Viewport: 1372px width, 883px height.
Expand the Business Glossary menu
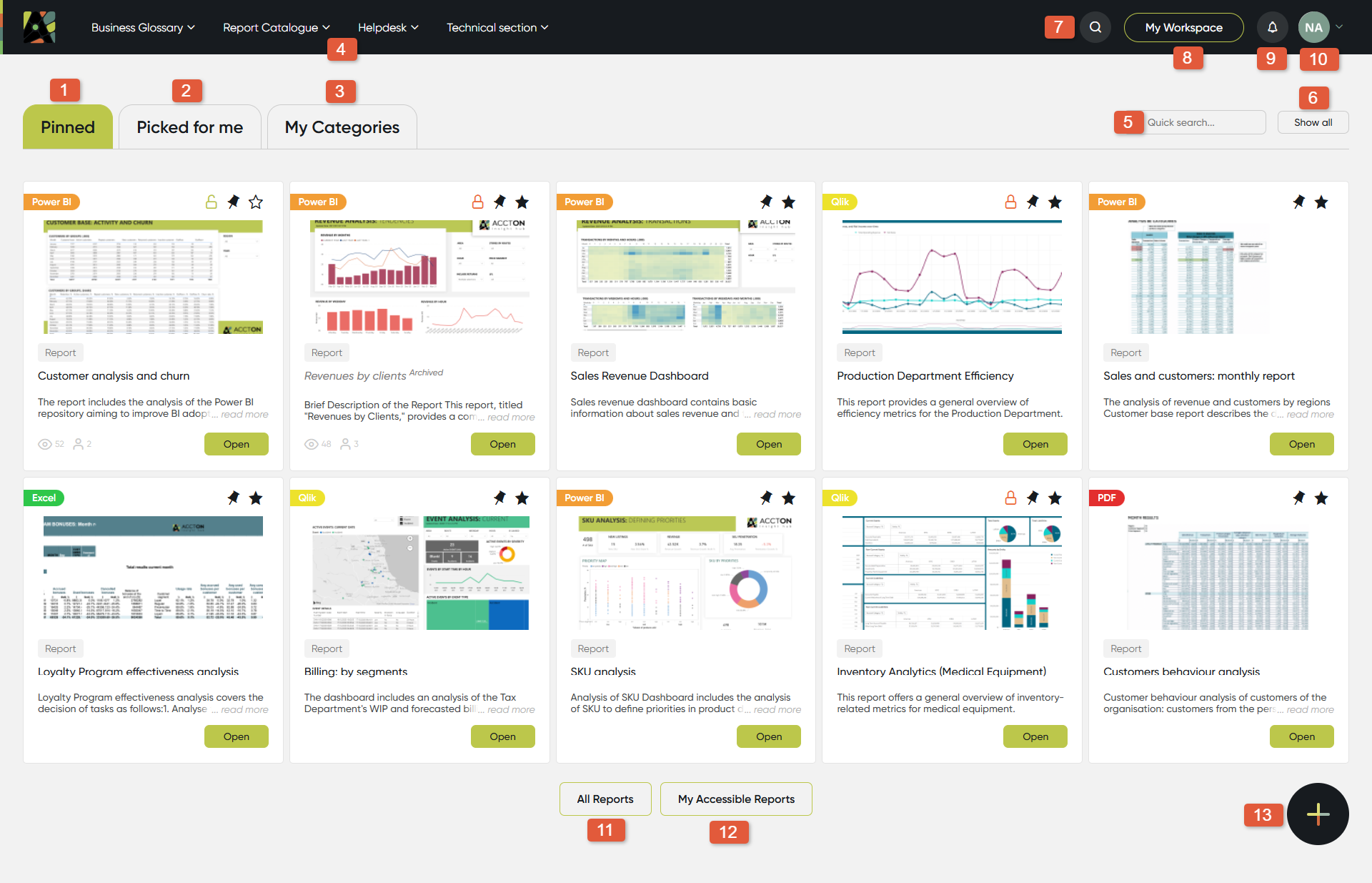point(143,27)
